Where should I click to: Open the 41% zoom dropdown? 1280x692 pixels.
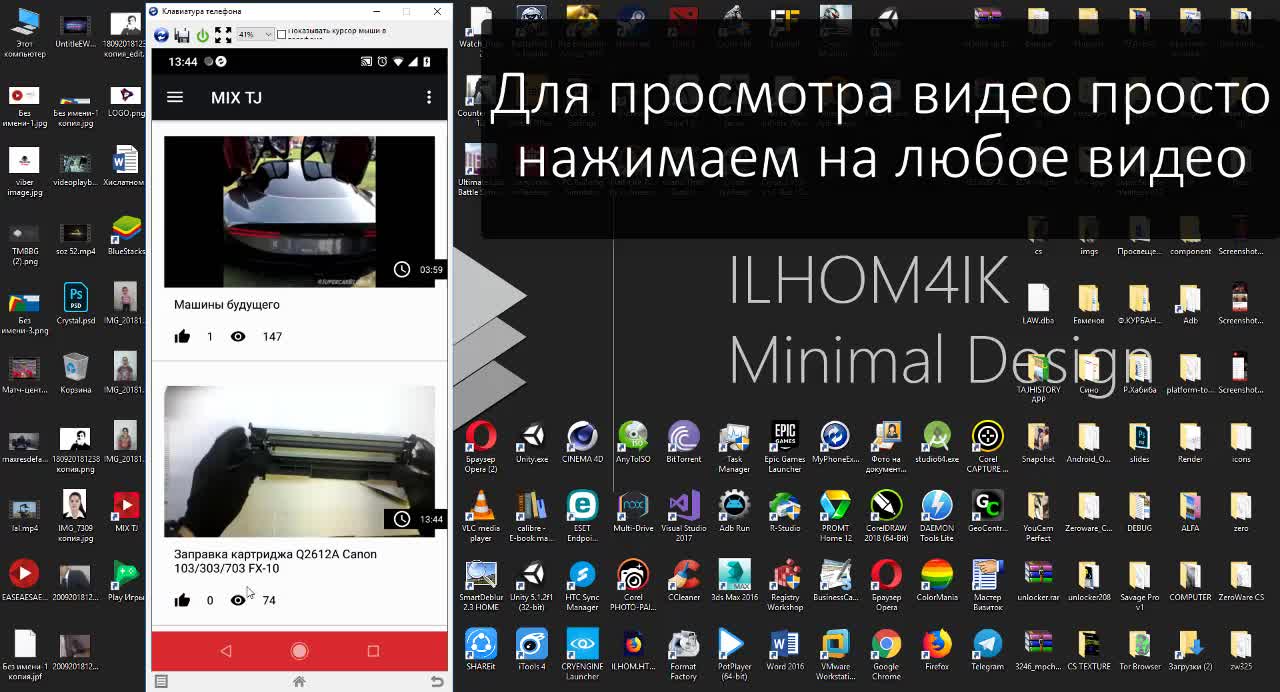[x=255, y=35]
